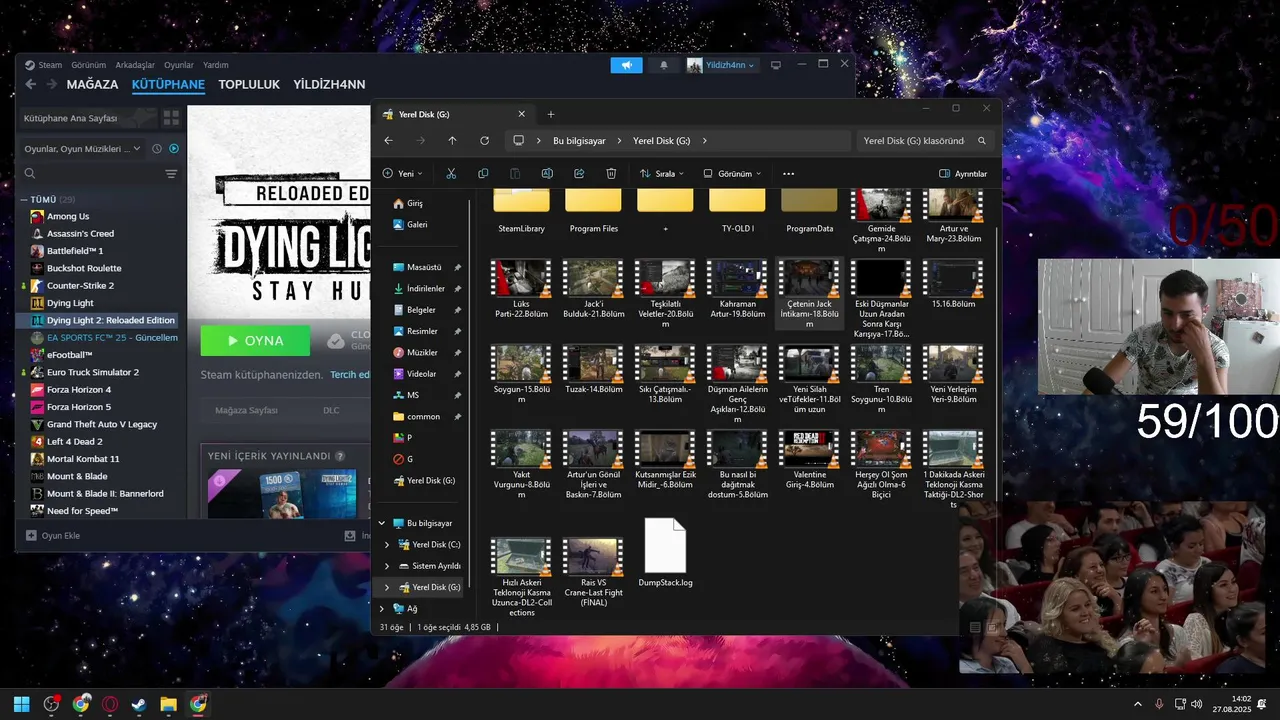Click Bu bilgisayar in the address bar
This screenshot has height=720, width=1280.
tap(579, 141)
